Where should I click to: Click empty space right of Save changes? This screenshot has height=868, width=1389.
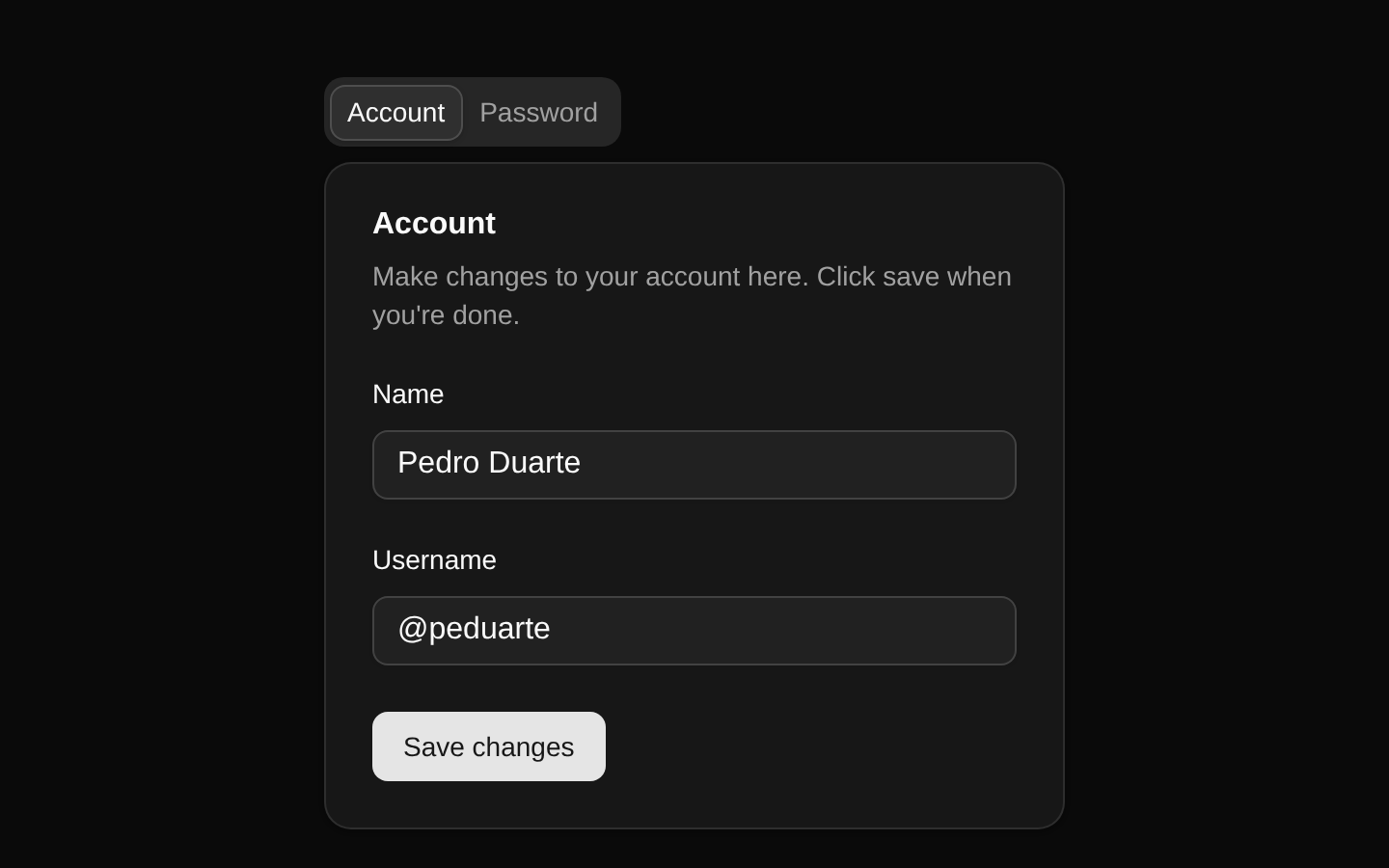(x=811, y=746)
